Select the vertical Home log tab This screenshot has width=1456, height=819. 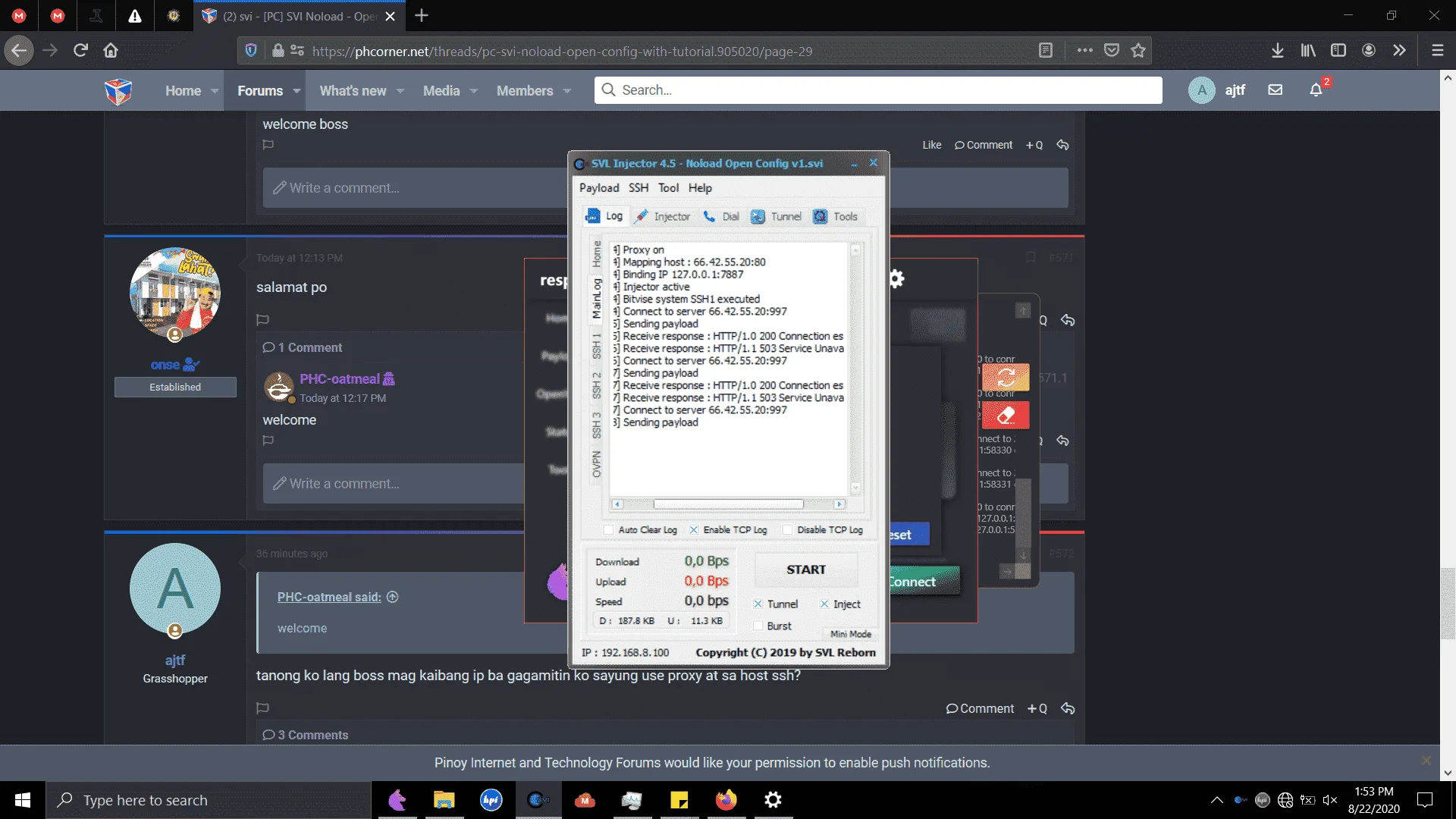597,254
